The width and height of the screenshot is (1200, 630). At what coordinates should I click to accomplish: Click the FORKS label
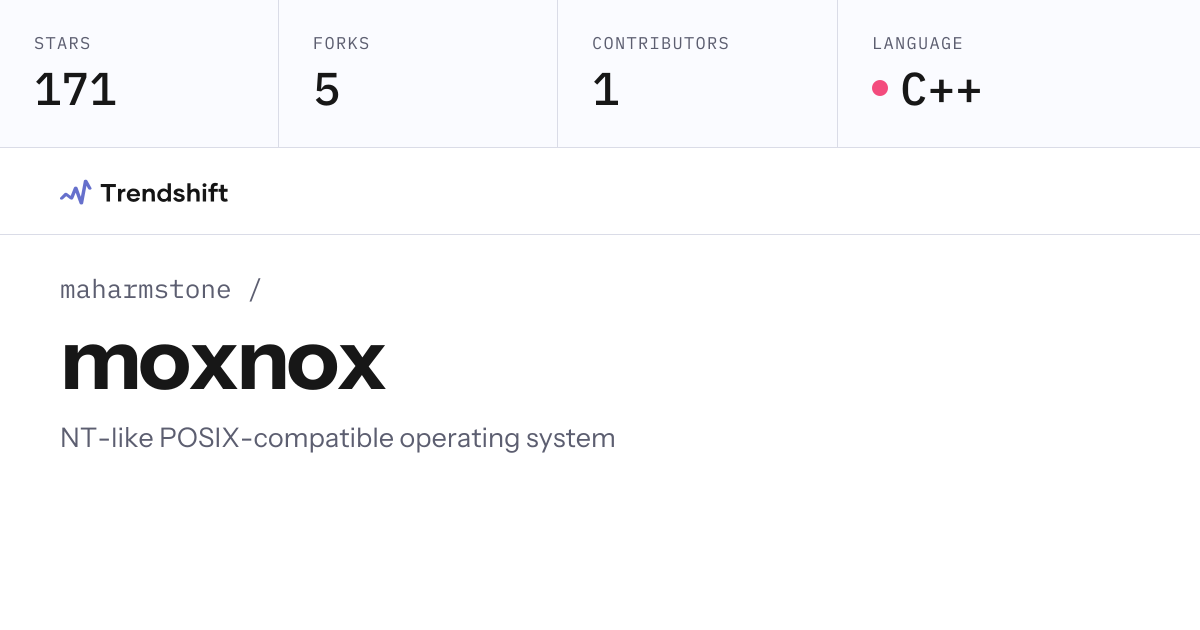[341, 44]
